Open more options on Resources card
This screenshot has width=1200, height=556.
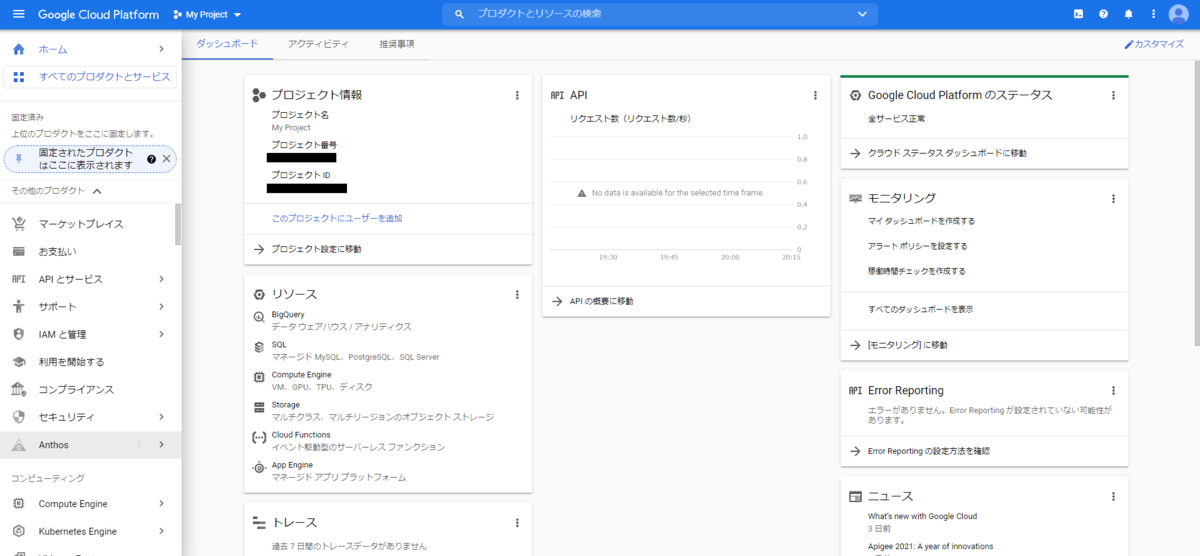tap(517, 294)
